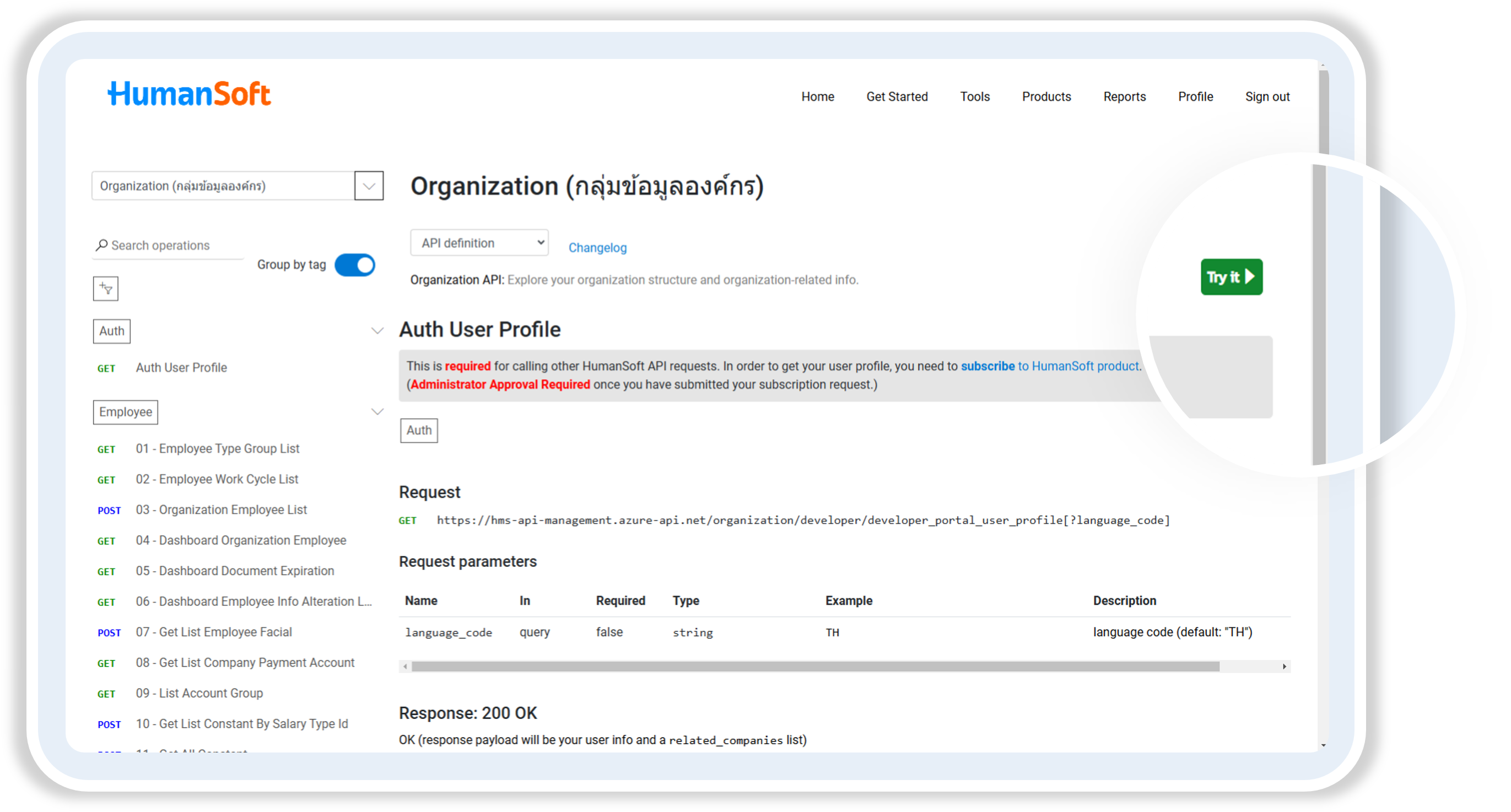Viewport: 1511px width, 812px height.
Task: Click the horizontal scrollbar right arrow
Action: (x=1284, y=667)
